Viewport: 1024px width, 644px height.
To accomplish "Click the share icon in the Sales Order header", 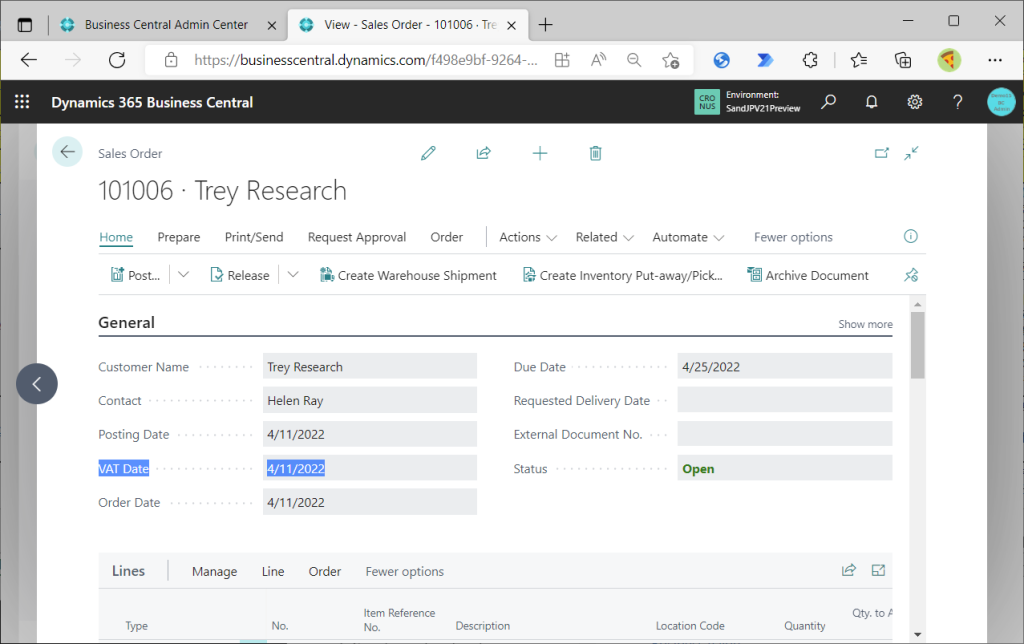I will click(483, 153).
